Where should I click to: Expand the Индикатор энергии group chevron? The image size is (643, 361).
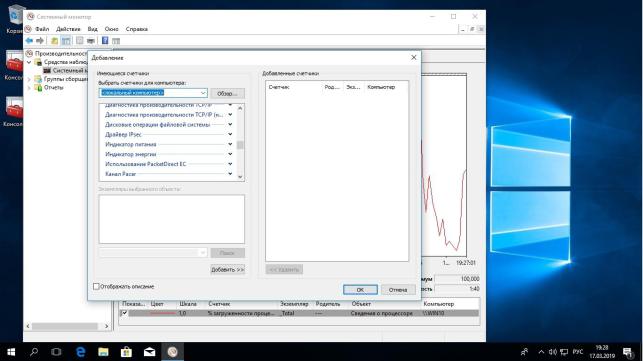[230, 154]
